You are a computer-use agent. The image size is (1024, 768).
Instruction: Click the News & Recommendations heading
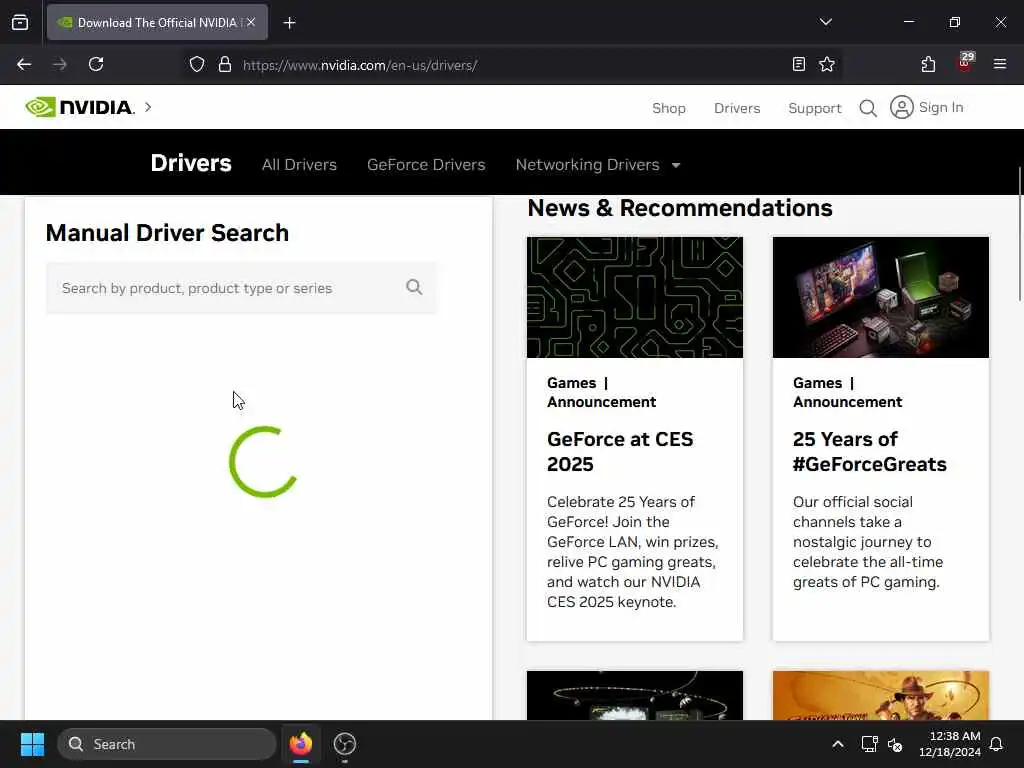pyautogui.click(x=680, y=208)
